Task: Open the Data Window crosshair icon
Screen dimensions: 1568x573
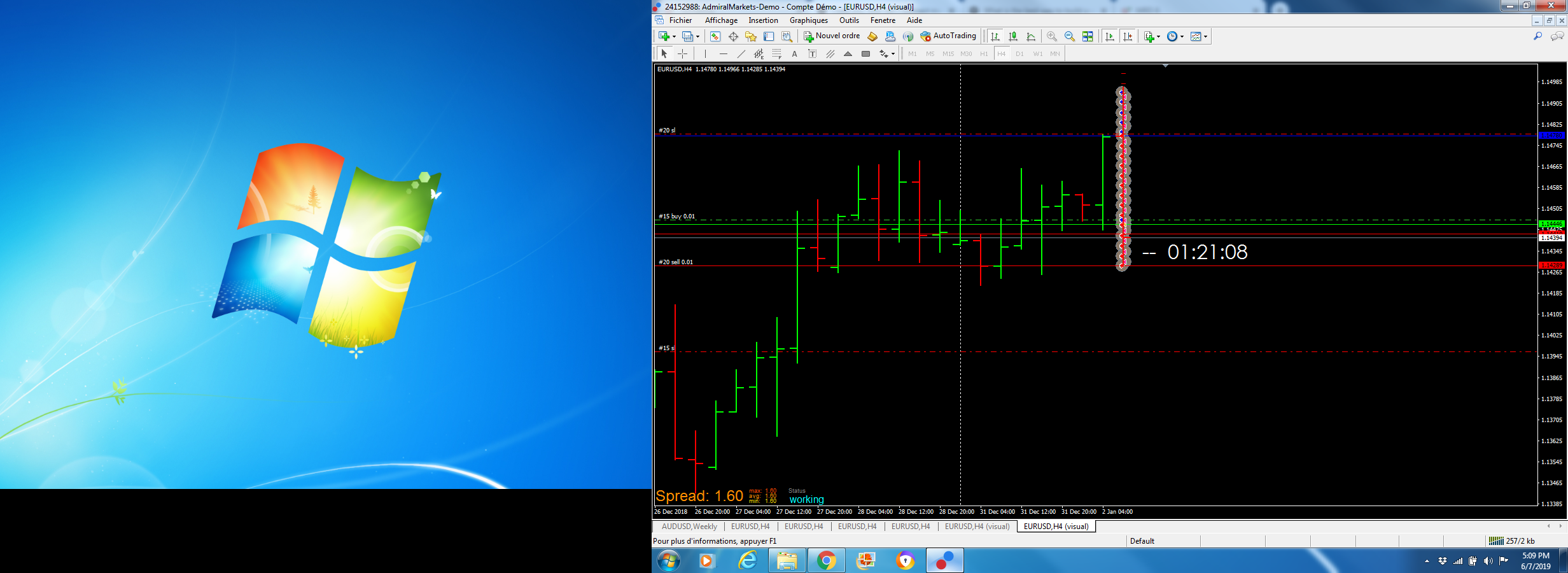Action: (733, 36)
